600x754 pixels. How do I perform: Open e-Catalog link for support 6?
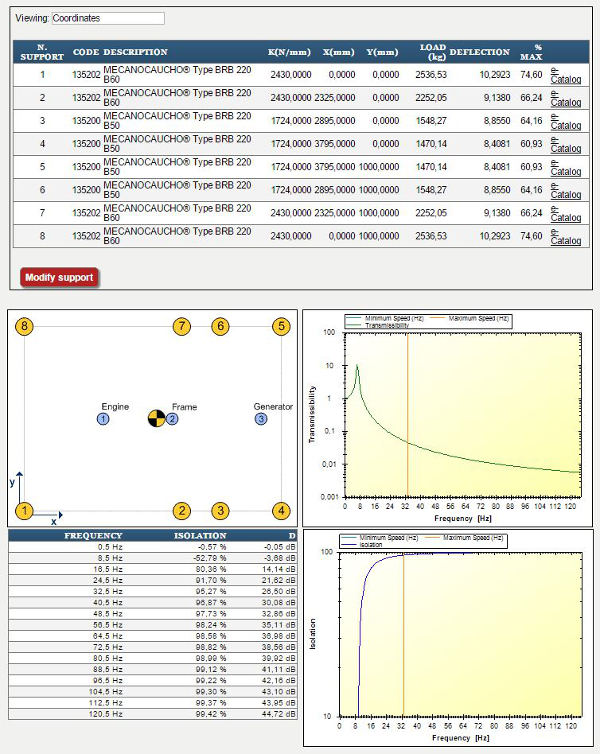[x=565, y=190]
